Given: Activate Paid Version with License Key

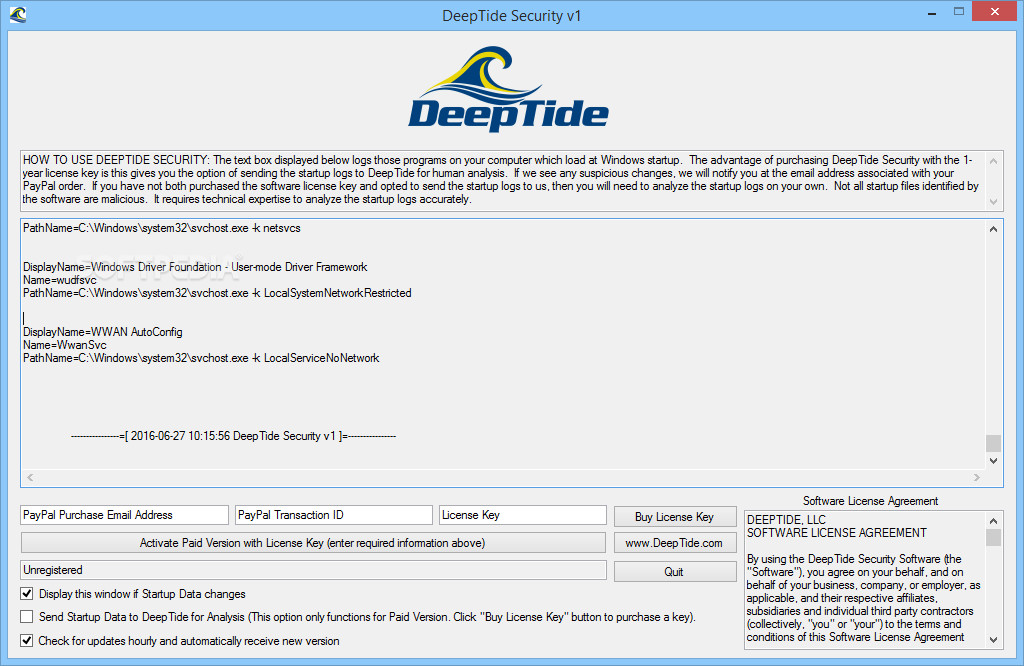Looking at the screenshot, I should coord(313,543).
